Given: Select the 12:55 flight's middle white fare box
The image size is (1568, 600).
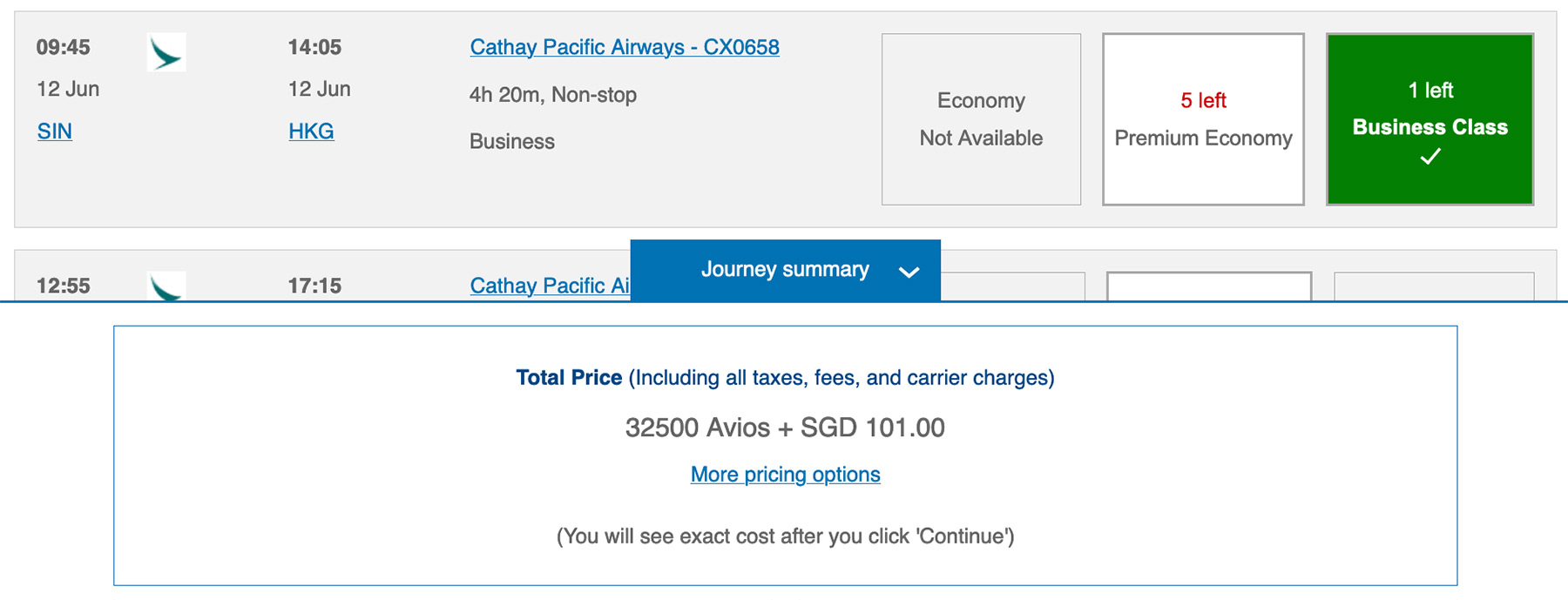Looking at the screenshot, I should click(1208, 287).
